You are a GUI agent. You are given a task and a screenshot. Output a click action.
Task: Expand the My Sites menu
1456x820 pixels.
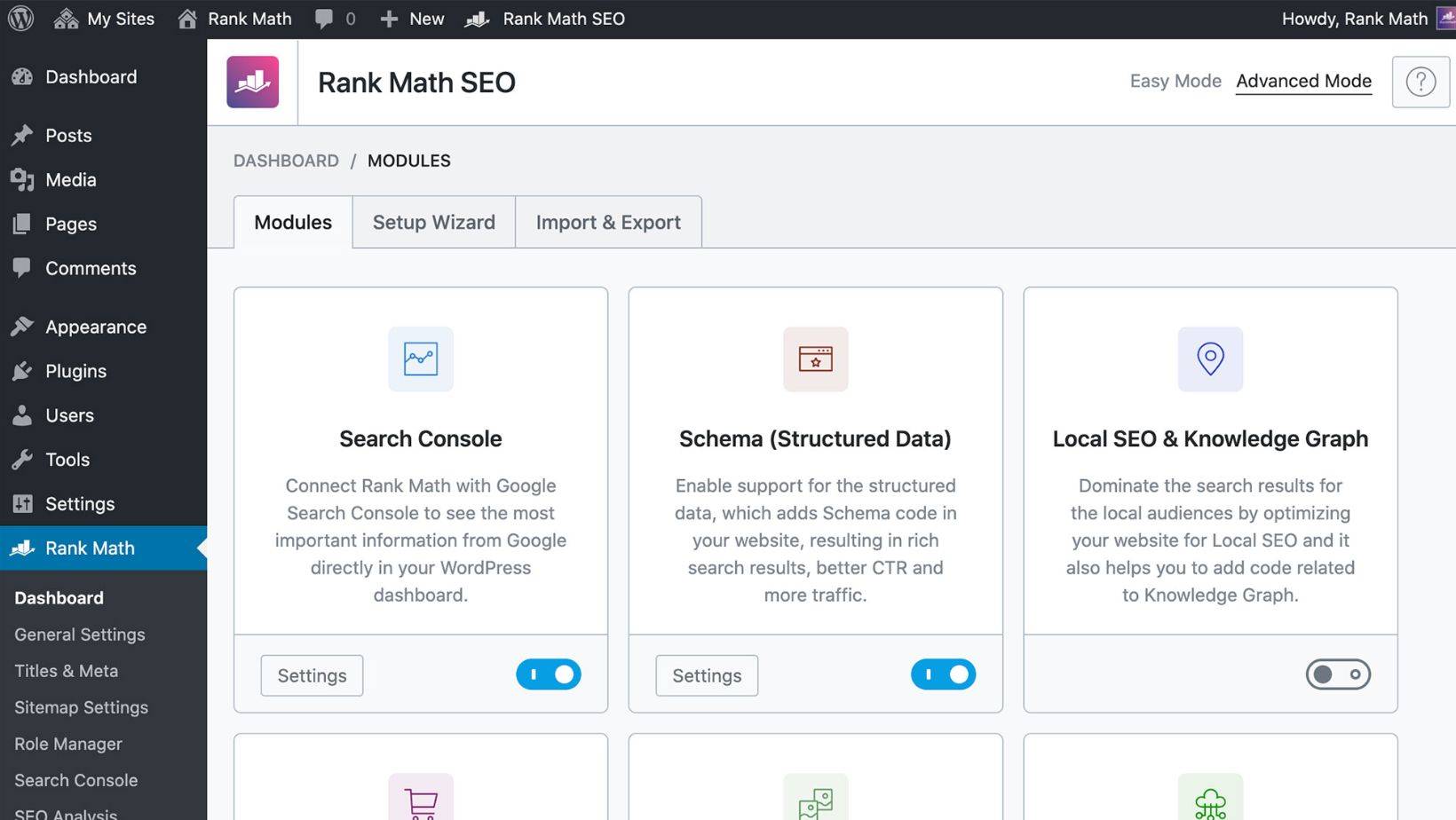pyautogui.click(x=103, y=18)
